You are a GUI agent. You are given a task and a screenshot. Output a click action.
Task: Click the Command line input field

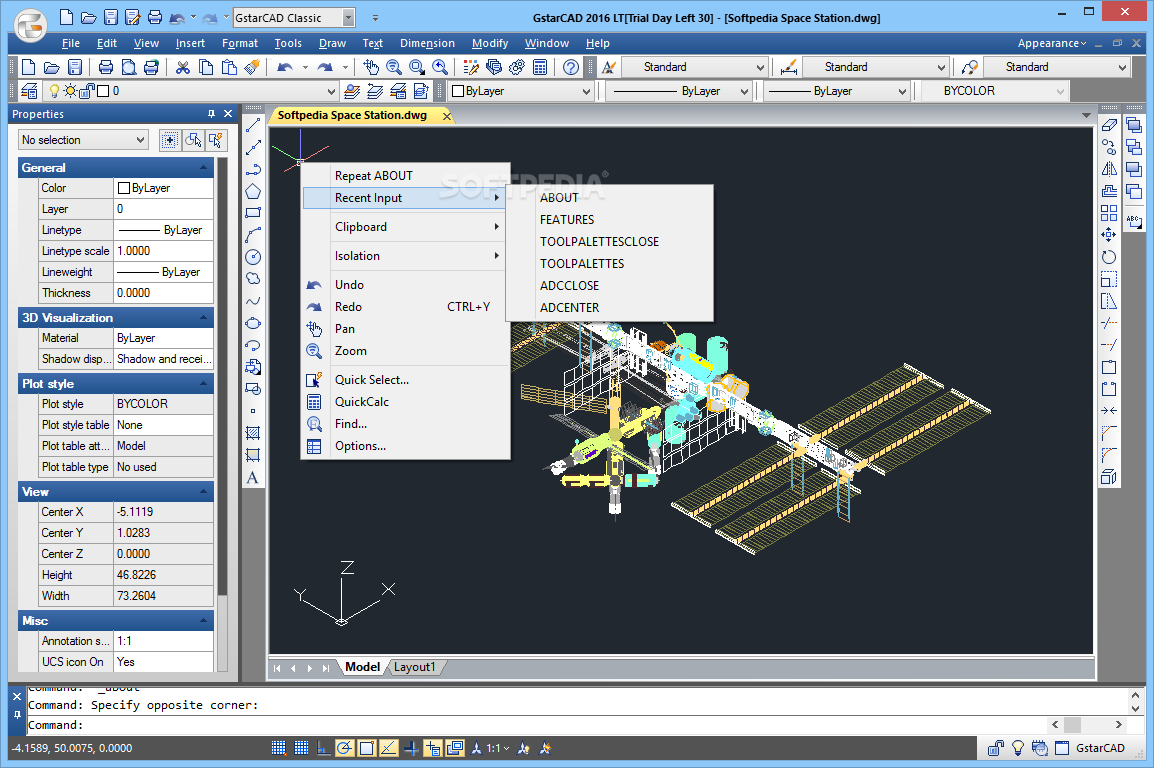pos(537,725)
